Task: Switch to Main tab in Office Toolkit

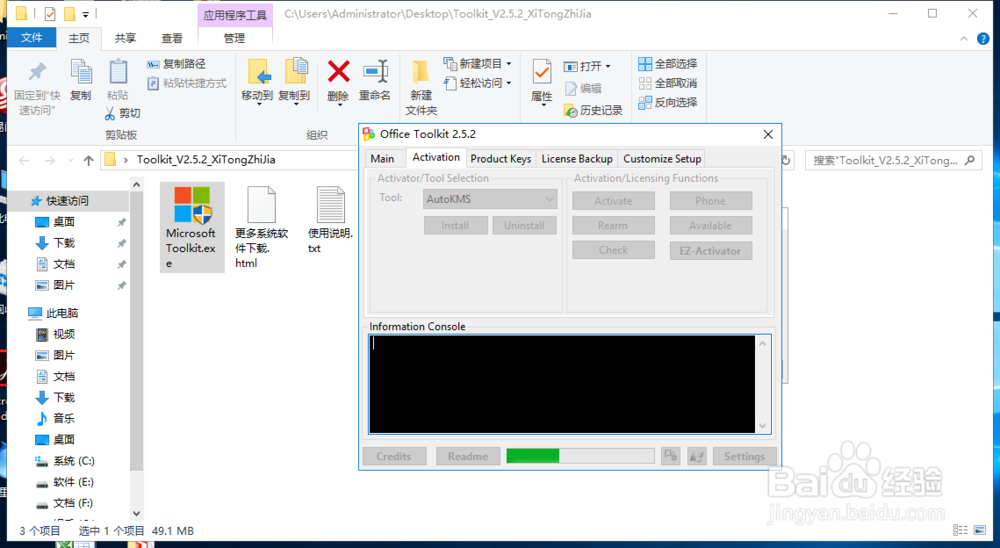Action: [382, 159]
